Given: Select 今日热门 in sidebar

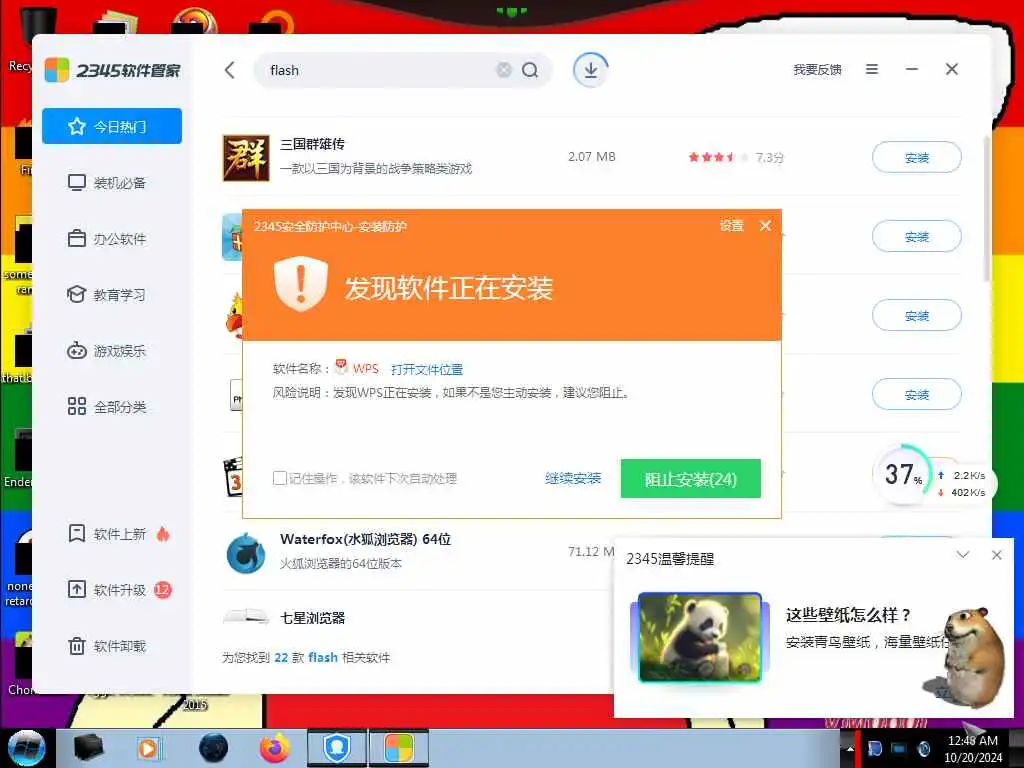Looking at the screenshot, I should (112, 126).
